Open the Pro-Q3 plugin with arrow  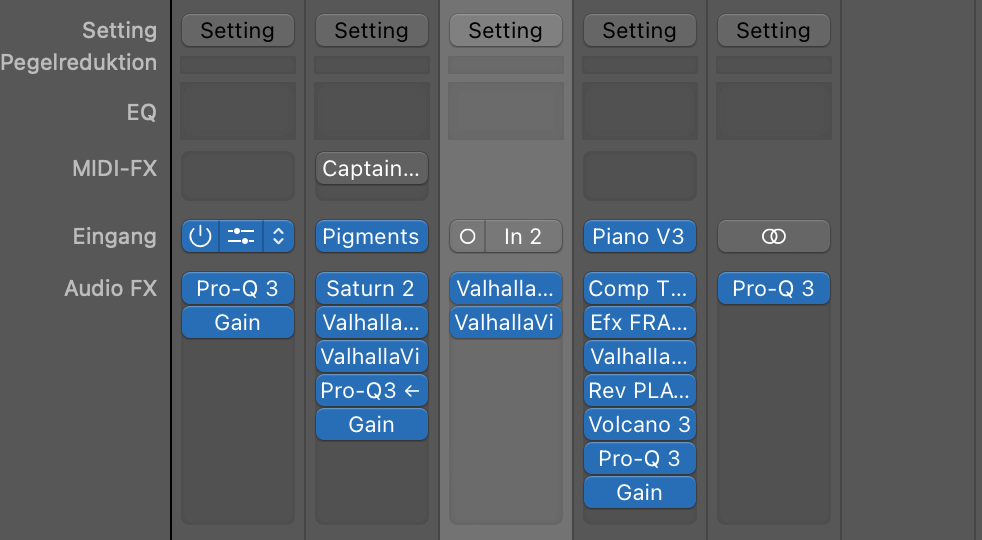coord(371,390)
